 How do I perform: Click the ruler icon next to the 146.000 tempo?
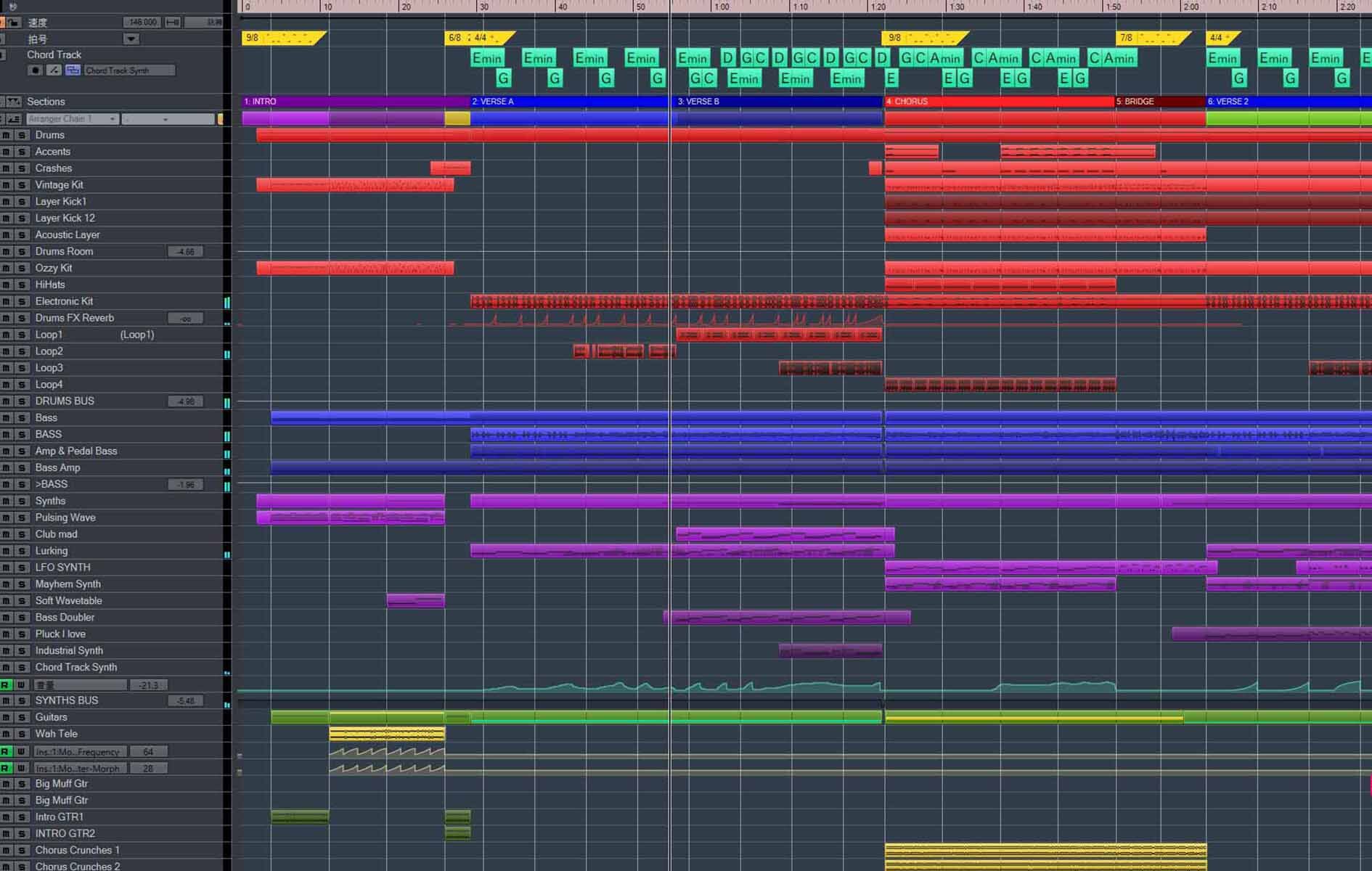coord(172,22)
